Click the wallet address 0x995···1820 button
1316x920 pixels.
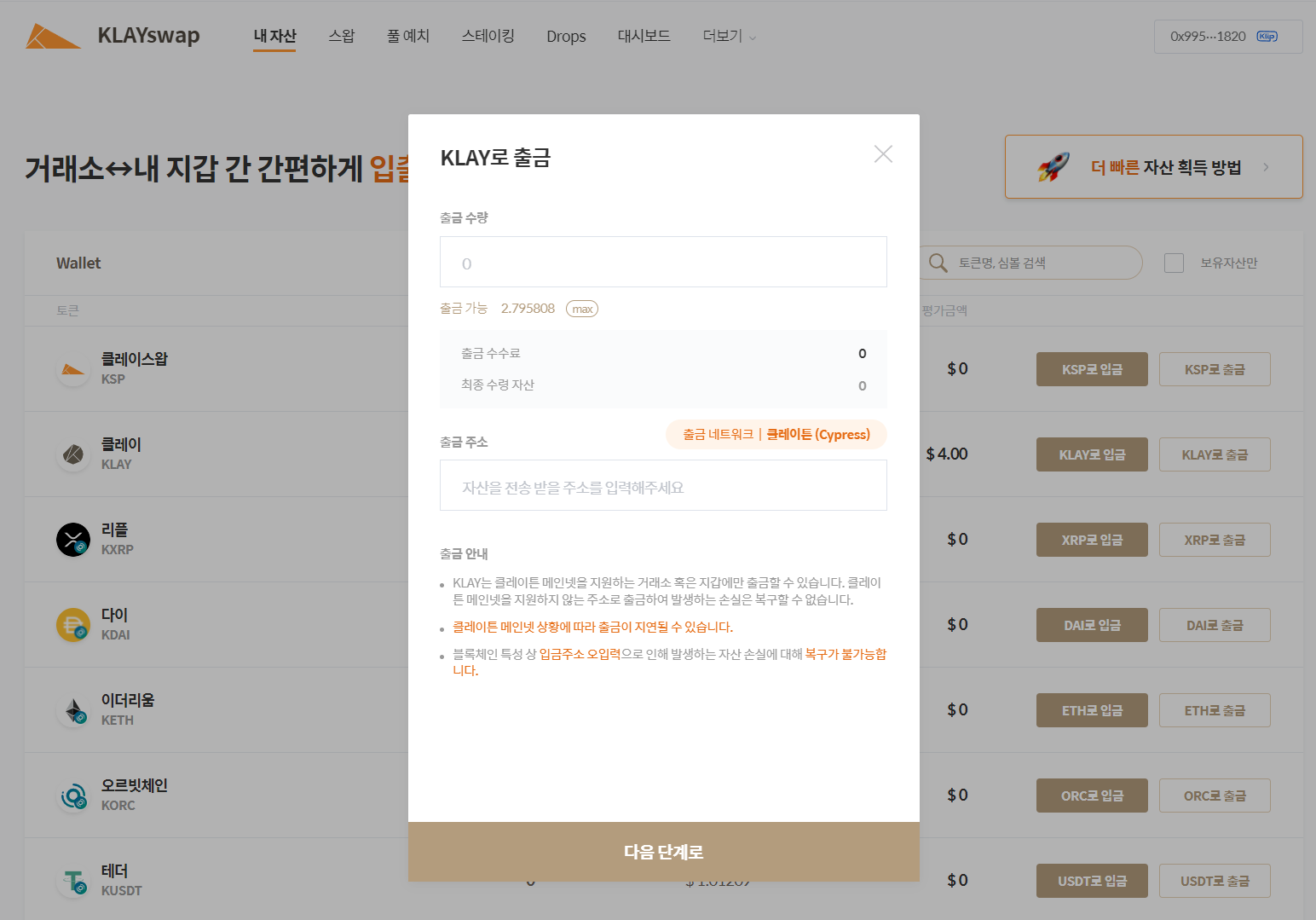point(1228,37)
